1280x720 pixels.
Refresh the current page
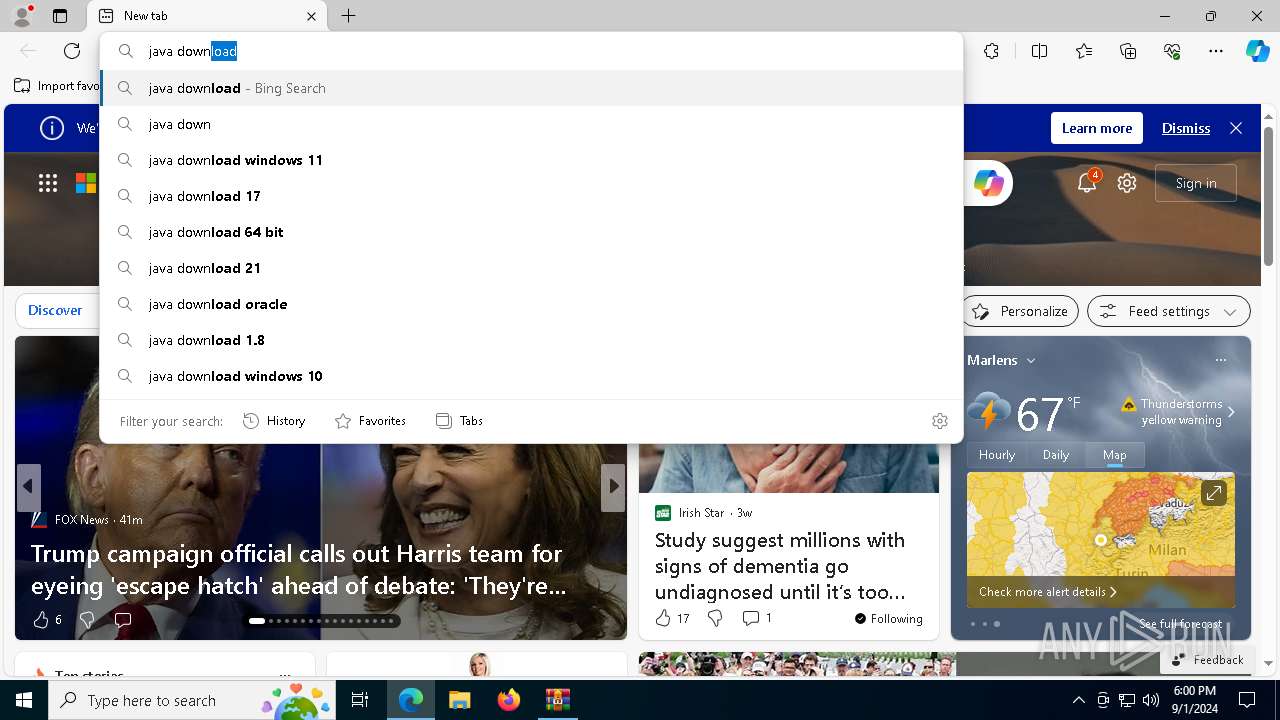coord(72,51)
